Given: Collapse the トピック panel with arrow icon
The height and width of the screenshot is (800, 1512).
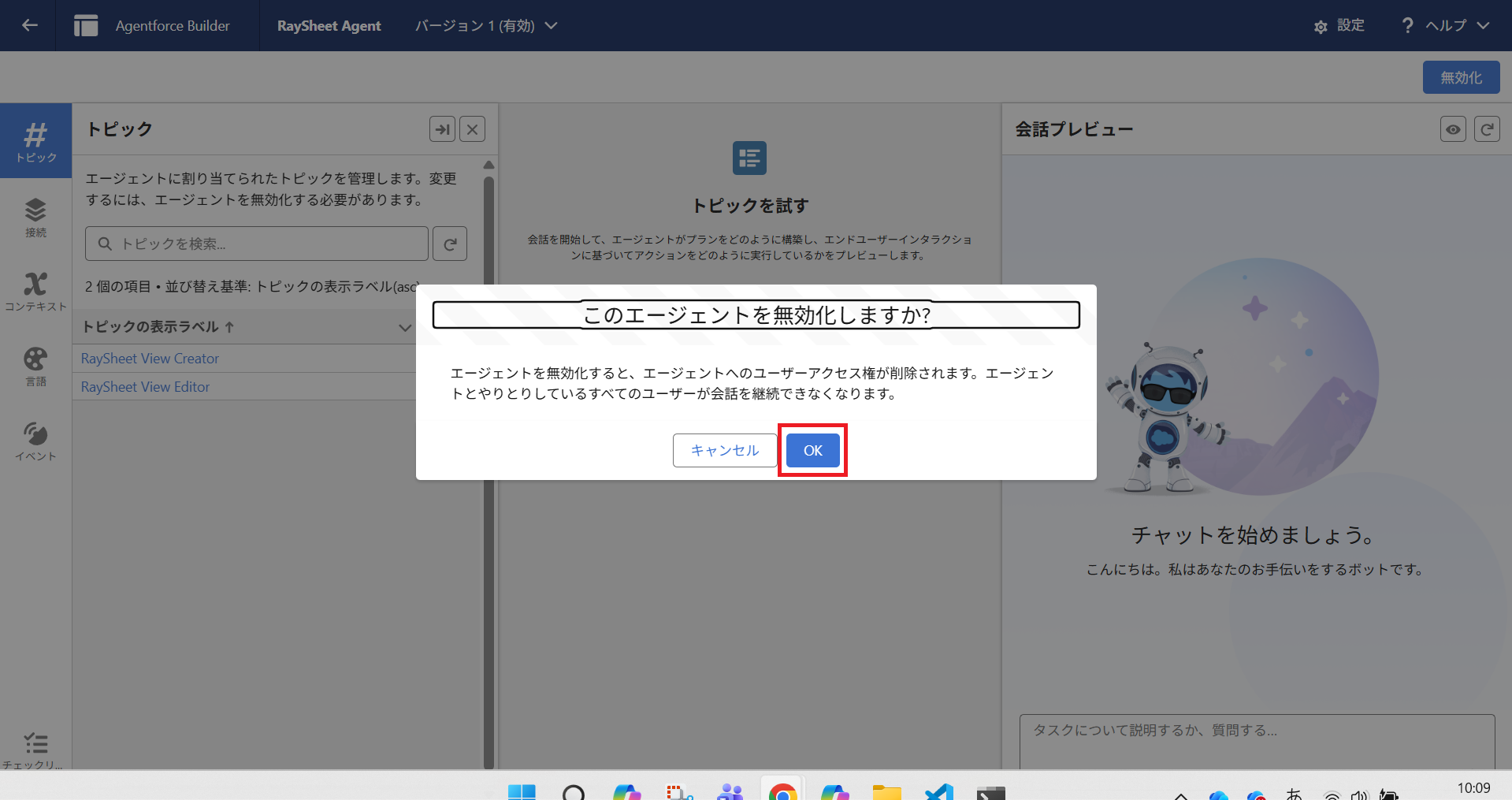Looking at the screenshot, I should [442, 129].
